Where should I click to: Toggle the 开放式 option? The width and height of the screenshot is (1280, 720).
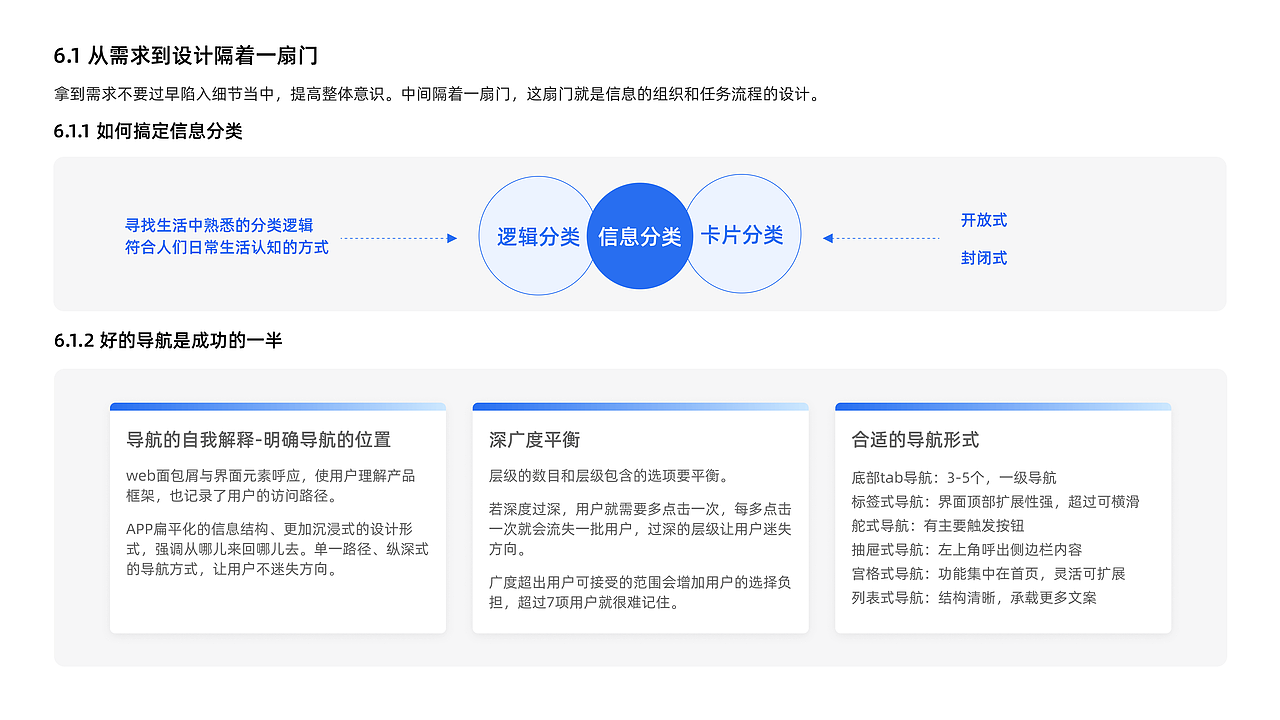[983, 221]
